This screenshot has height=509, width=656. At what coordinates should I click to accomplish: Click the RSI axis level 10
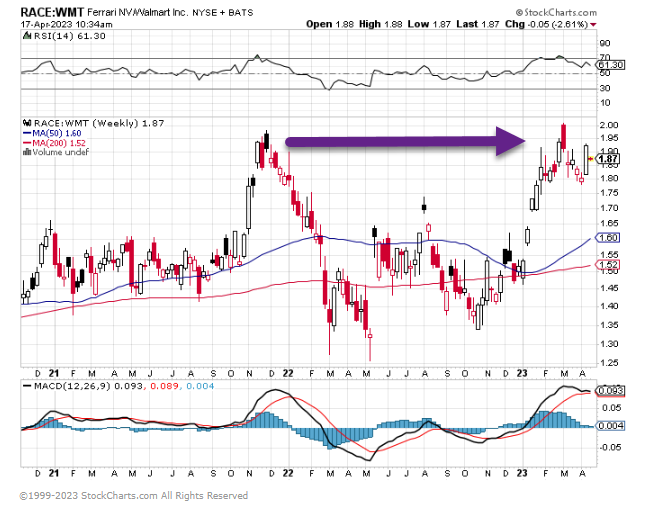tap(605, 103)
